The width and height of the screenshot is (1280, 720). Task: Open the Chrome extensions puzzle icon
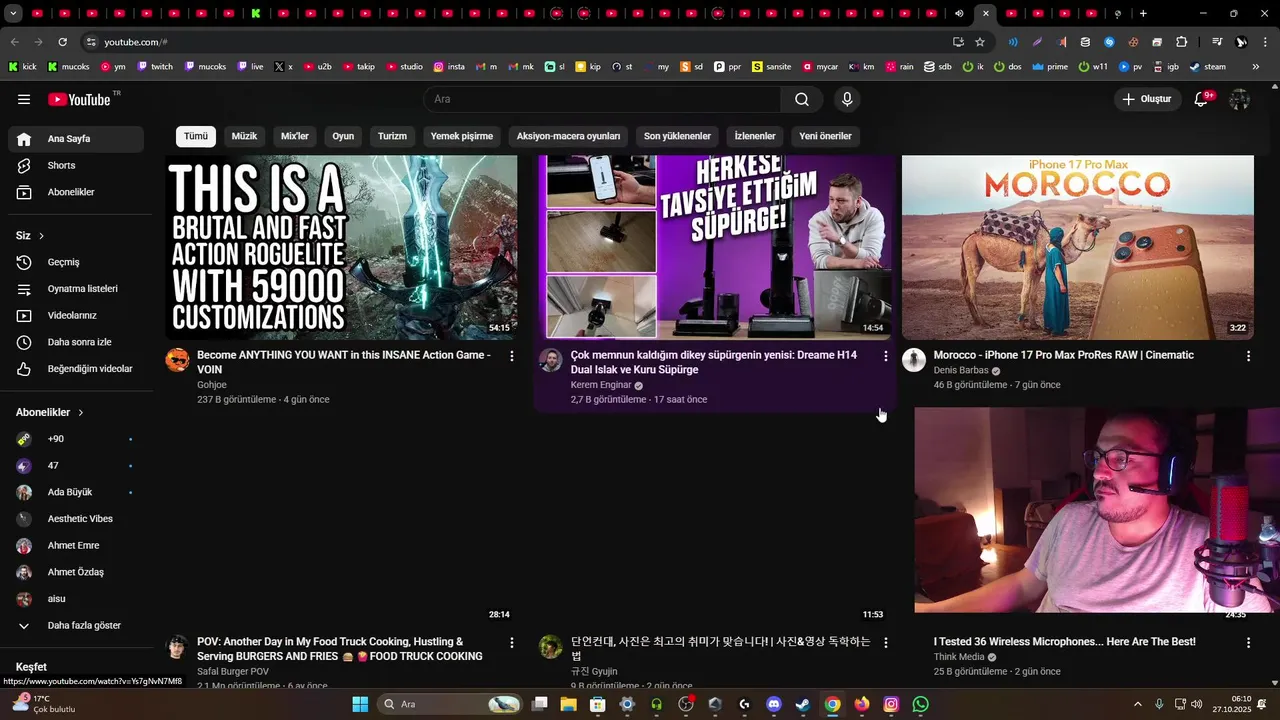[x=1181, y=42]
